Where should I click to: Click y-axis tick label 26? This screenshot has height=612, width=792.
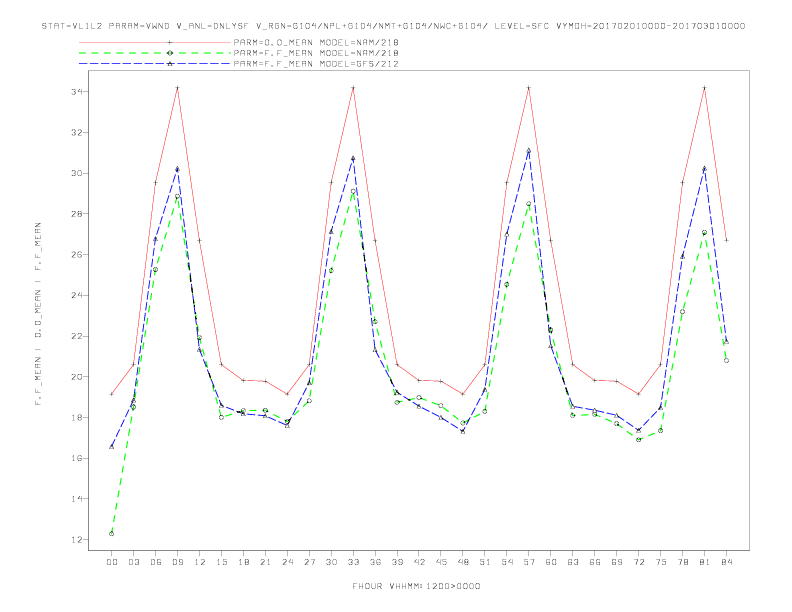pos(77,255)
